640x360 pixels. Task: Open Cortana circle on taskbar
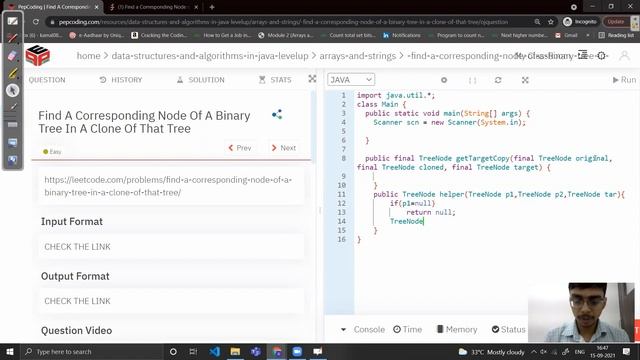173,351
